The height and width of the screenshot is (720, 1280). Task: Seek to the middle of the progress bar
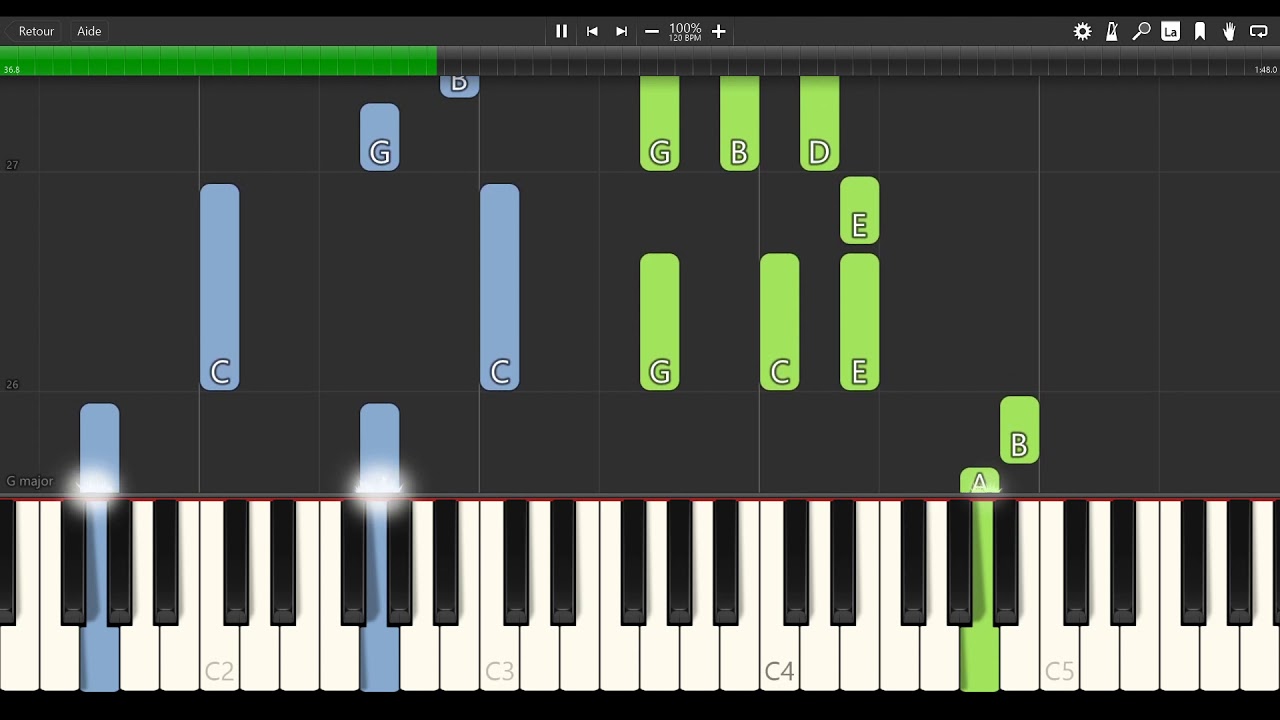click(640, 60)
